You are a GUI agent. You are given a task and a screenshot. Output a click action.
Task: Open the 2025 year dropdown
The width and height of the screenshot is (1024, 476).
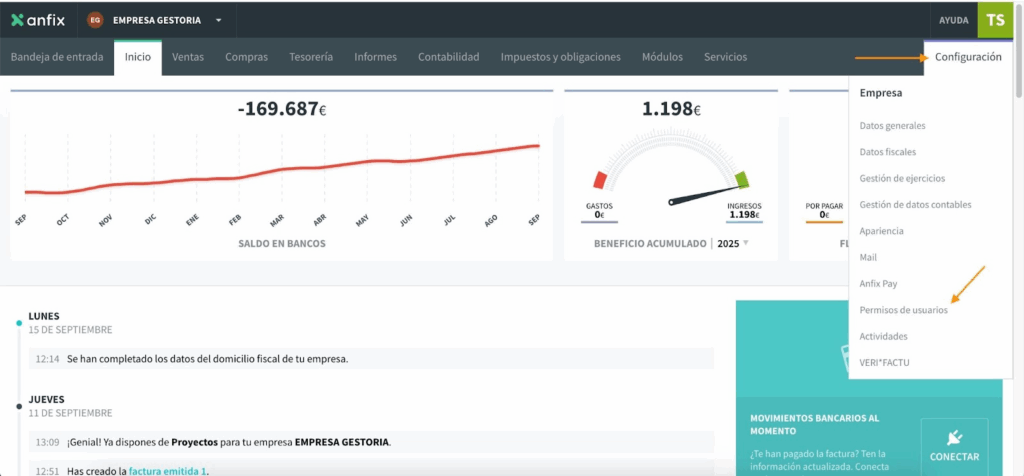point(735,243)
